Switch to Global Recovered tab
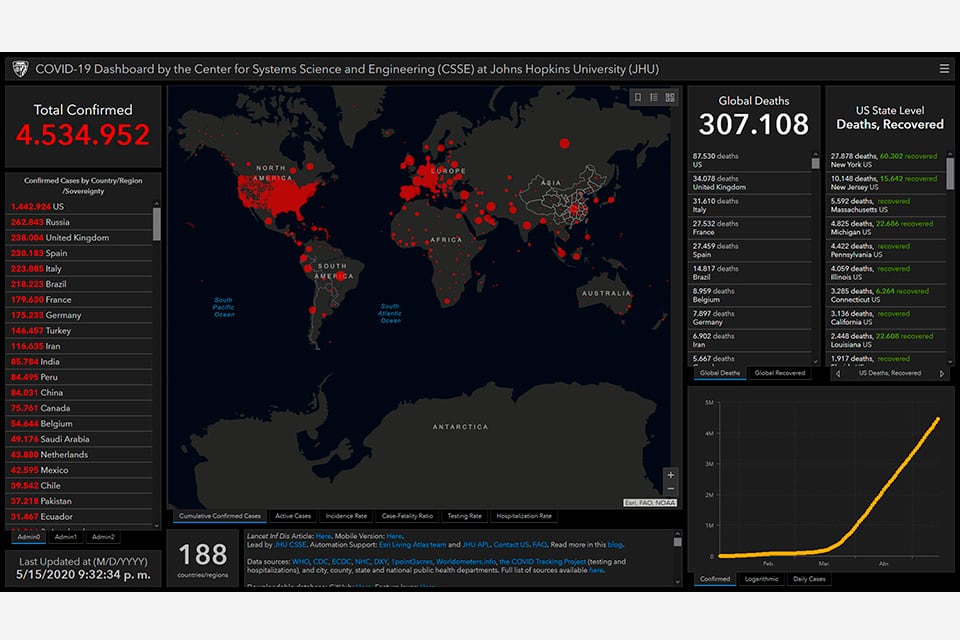The width and height of the screenshot is (960, 640). point(779,373)
